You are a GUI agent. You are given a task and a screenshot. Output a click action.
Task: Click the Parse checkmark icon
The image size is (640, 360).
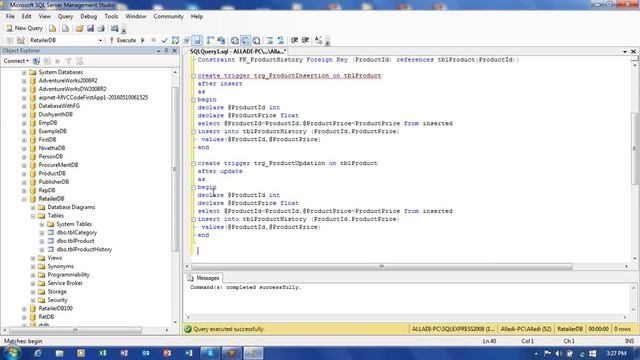[x=164, y=40]
